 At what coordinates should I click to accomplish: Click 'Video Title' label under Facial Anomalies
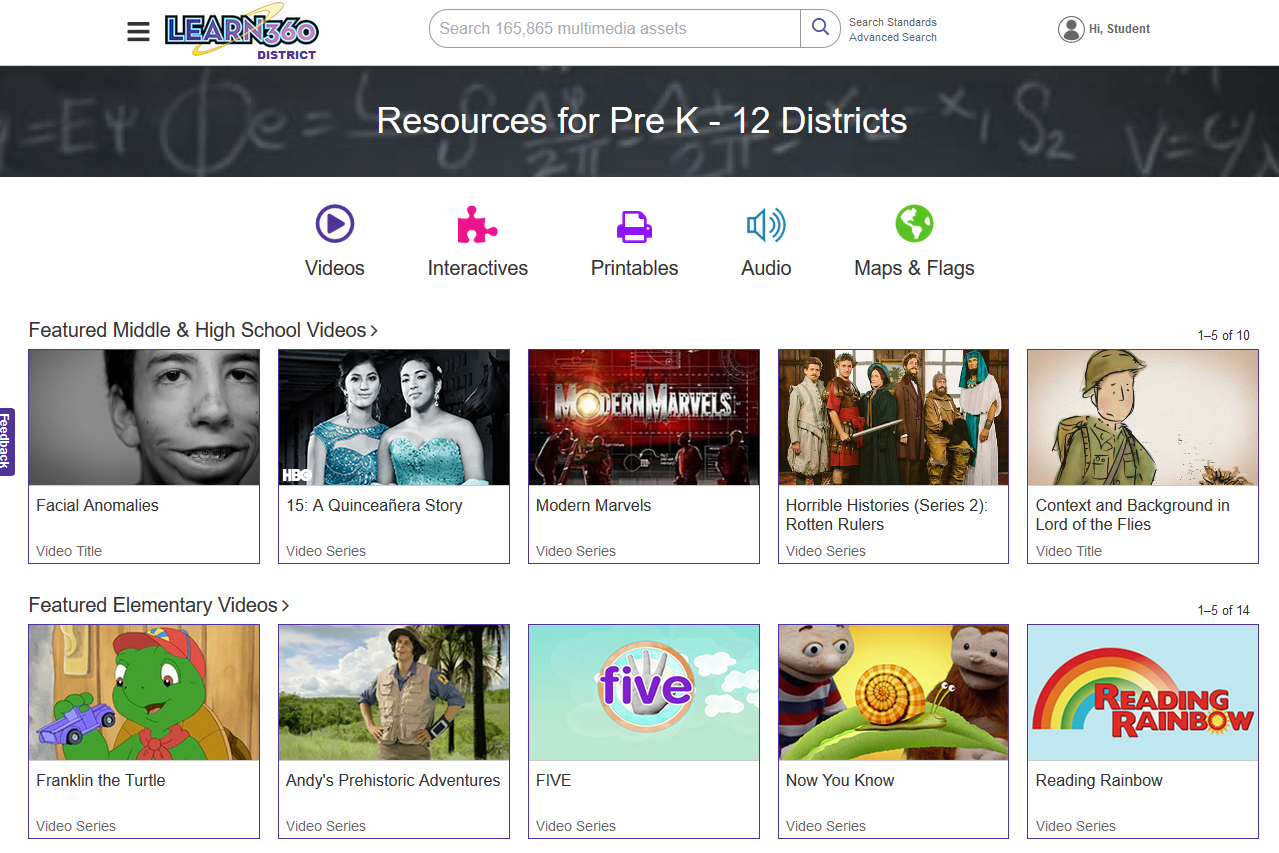[69, 551]
